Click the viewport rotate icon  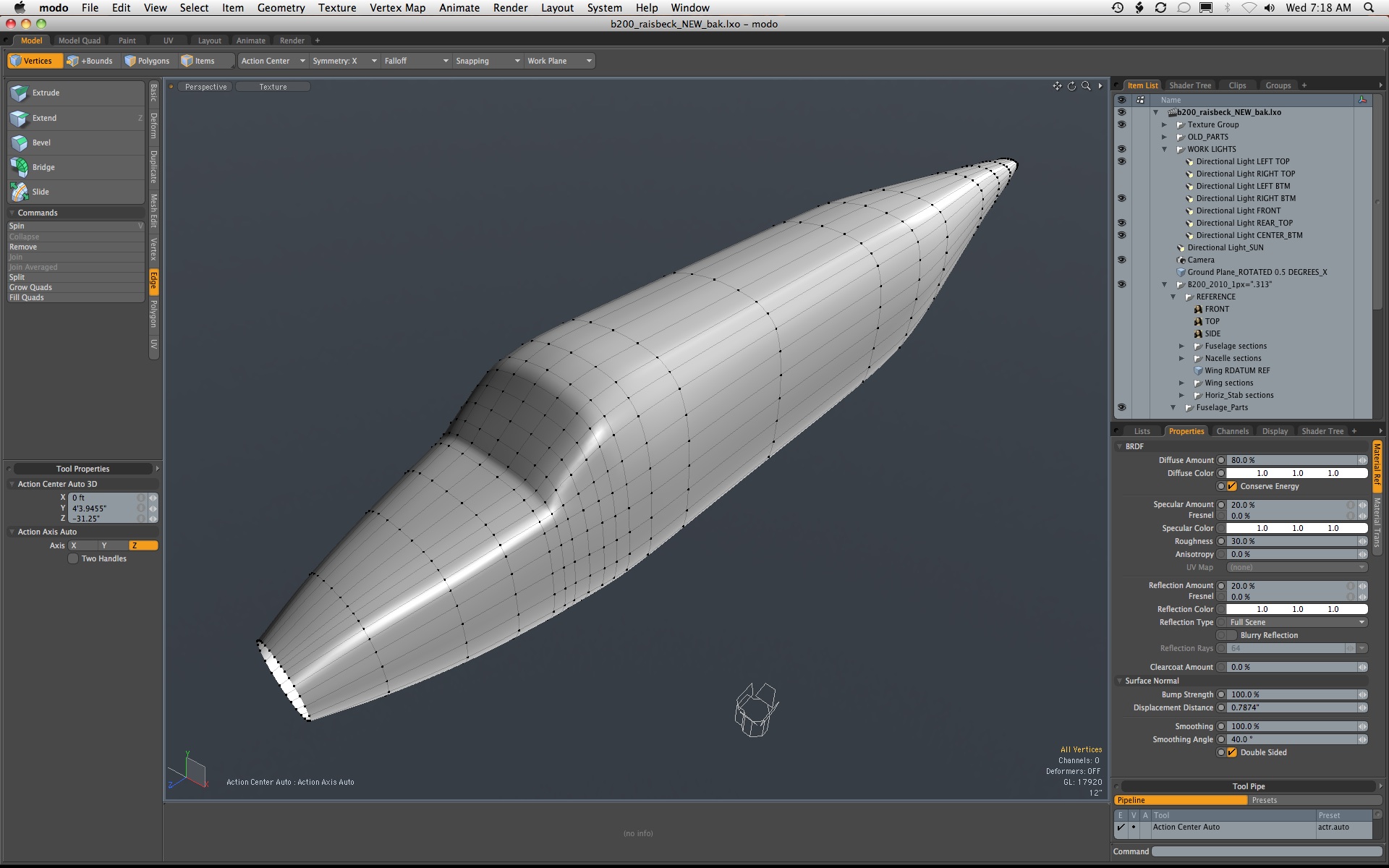pos(1071,86)
